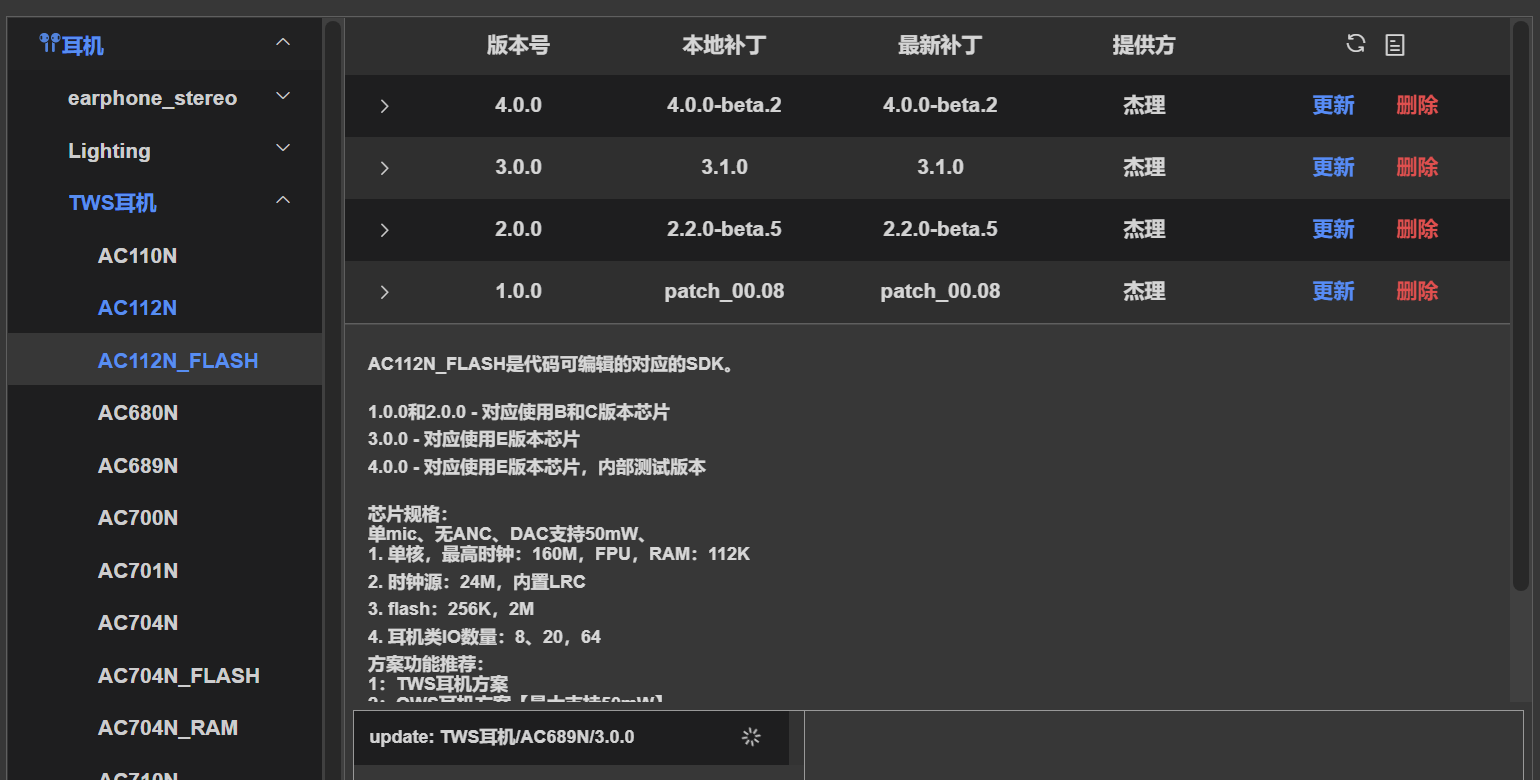The image size is (1540, 780).
Task: Click the 最新补丁 column header
Action: (x=940, y=45)
